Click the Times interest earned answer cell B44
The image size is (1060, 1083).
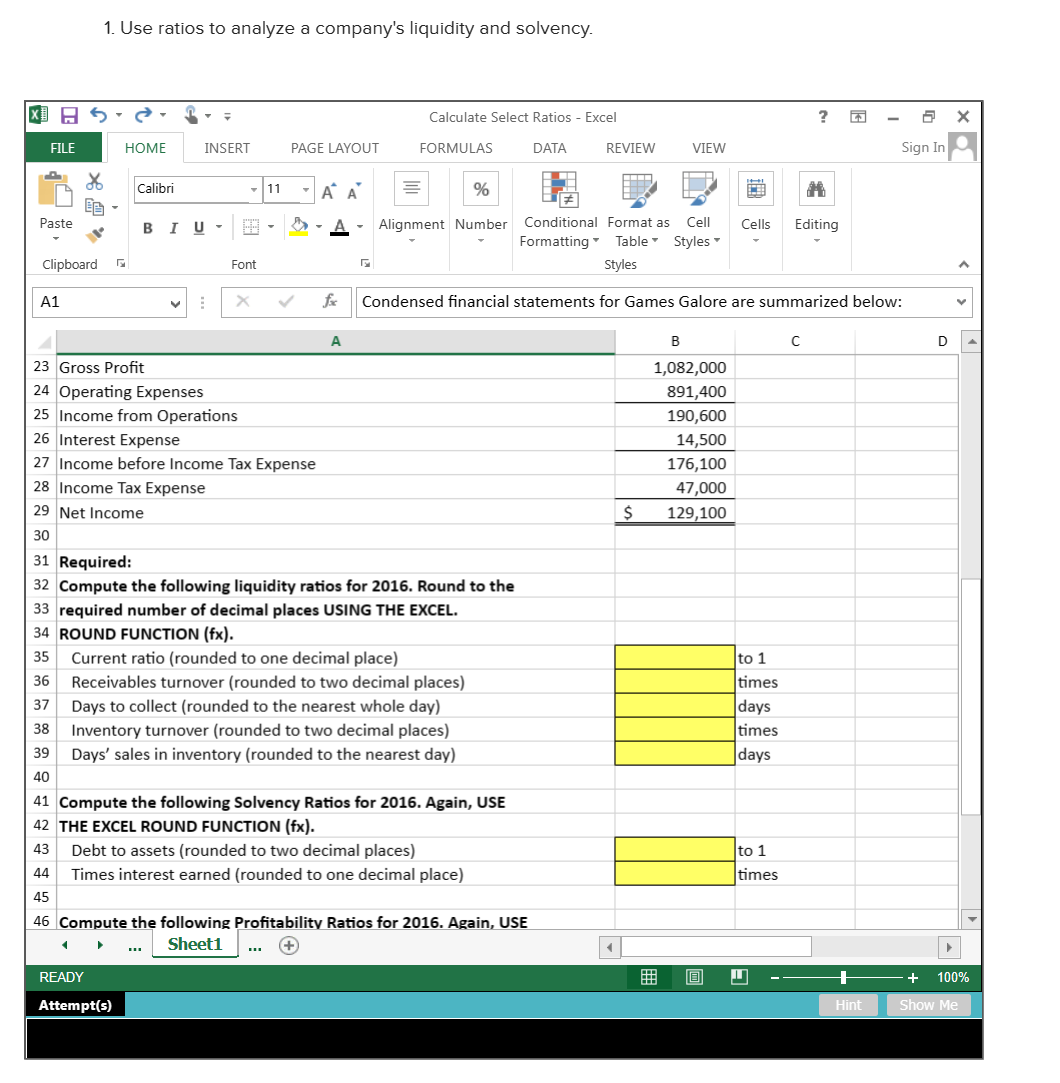tap(675, 874)
